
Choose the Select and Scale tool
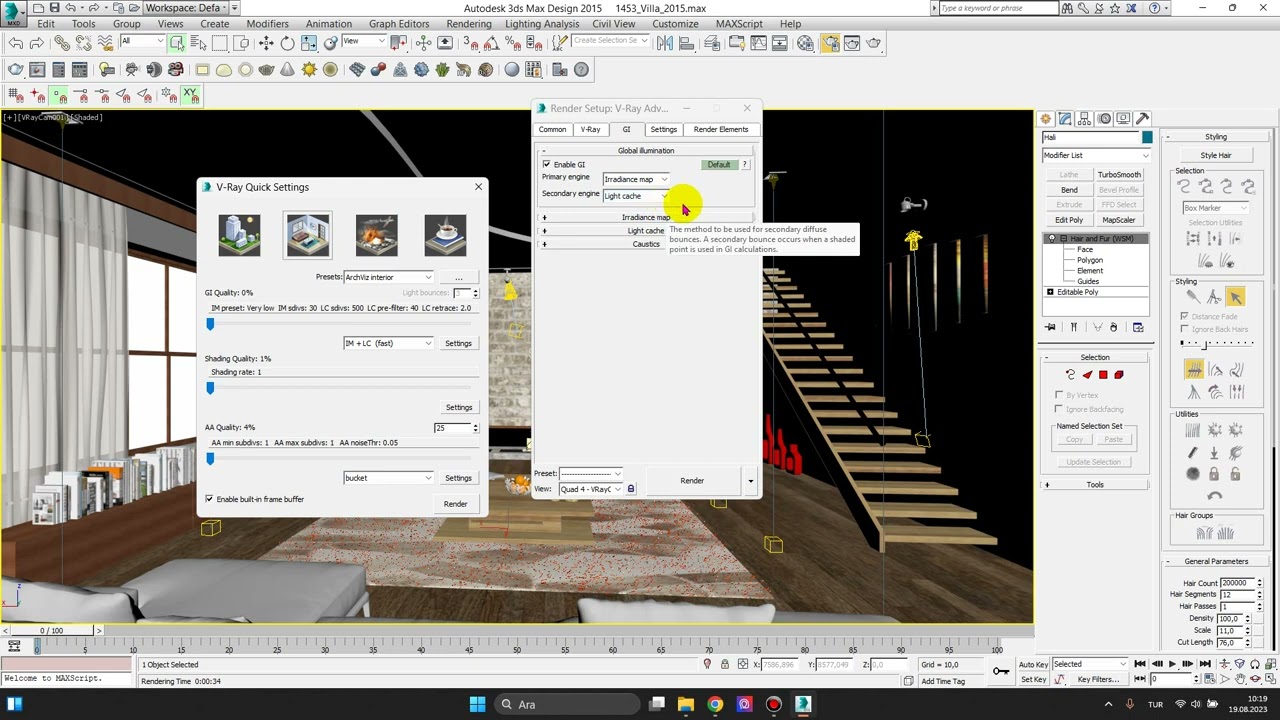(309, 43)
